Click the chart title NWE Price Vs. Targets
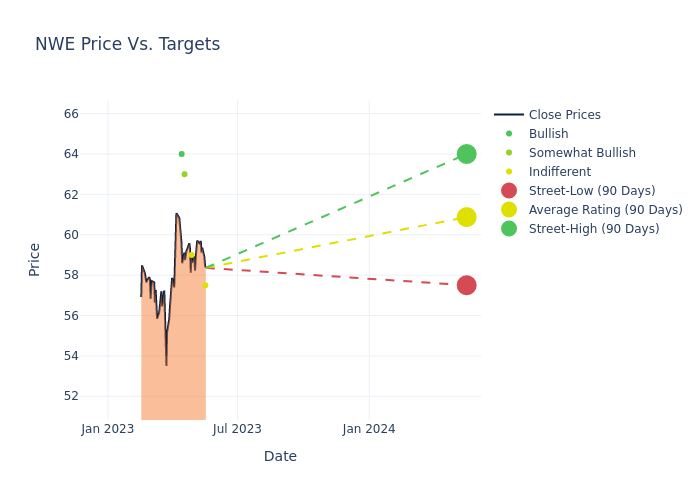The width and height of the screenshot is (700, 500). pyautogui.click(x=127, y=45)
